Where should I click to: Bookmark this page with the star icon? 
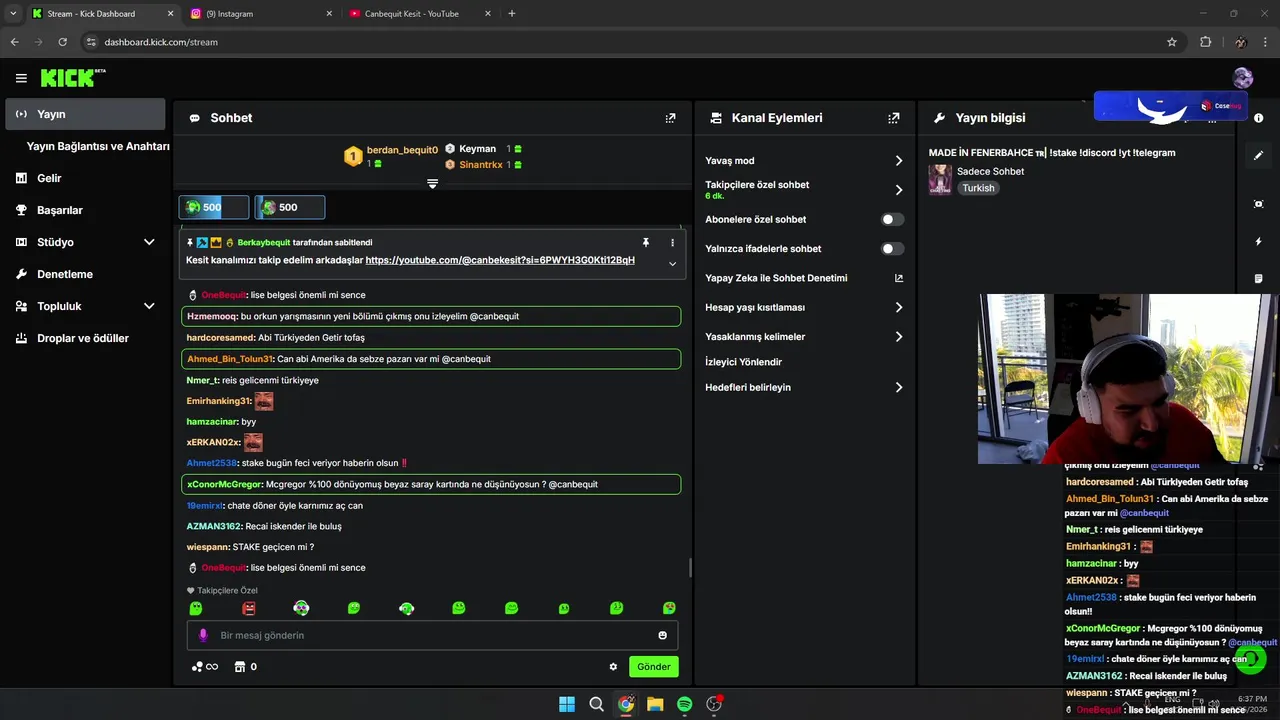(x=1172, y=42)
